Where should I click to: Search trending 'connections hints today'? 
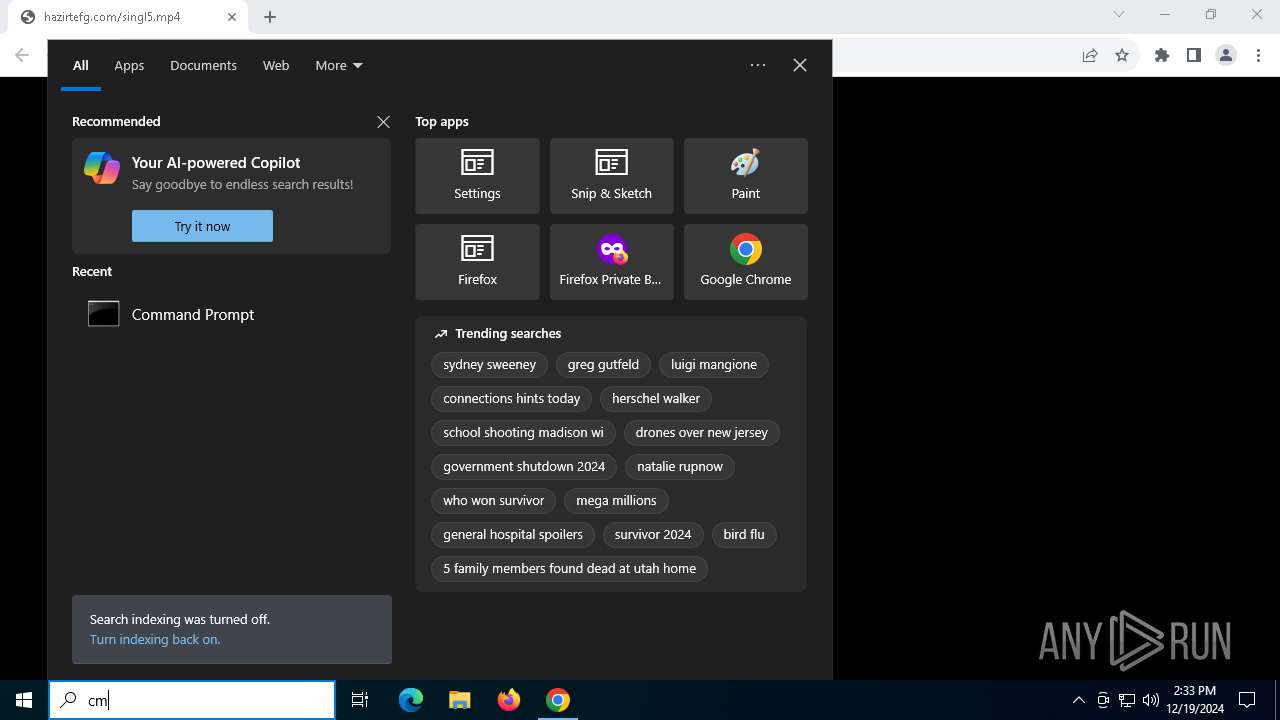[512, 399]
